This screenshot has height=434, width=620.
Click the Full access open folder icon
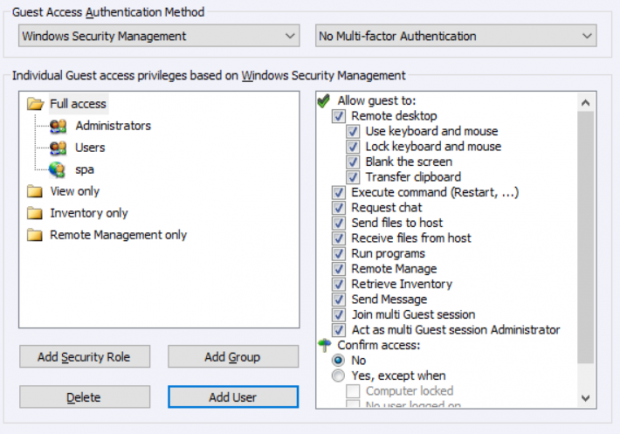(35, 103)
